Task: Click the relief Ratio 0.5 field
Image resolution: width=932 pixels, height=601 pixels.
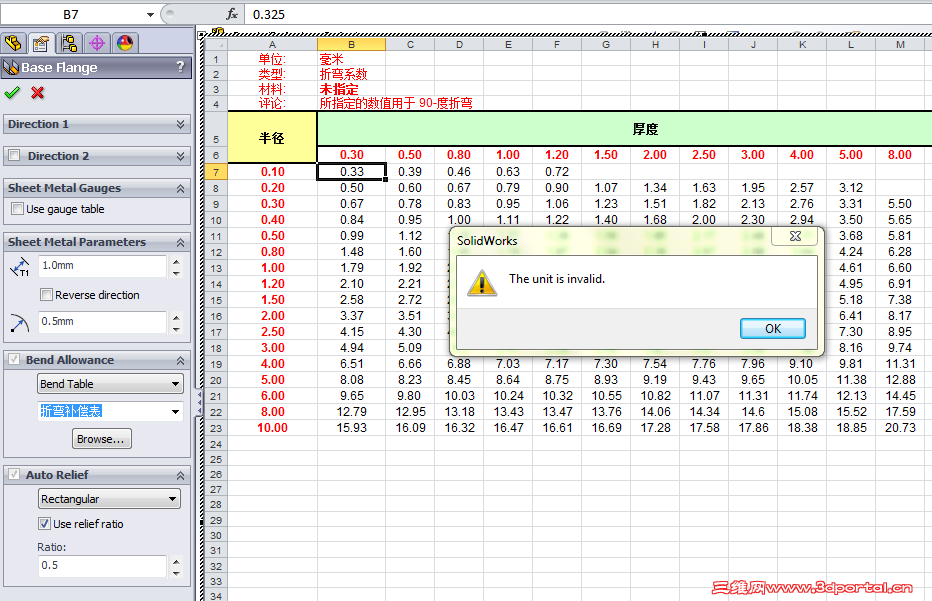Action: [x=102, y=565]
